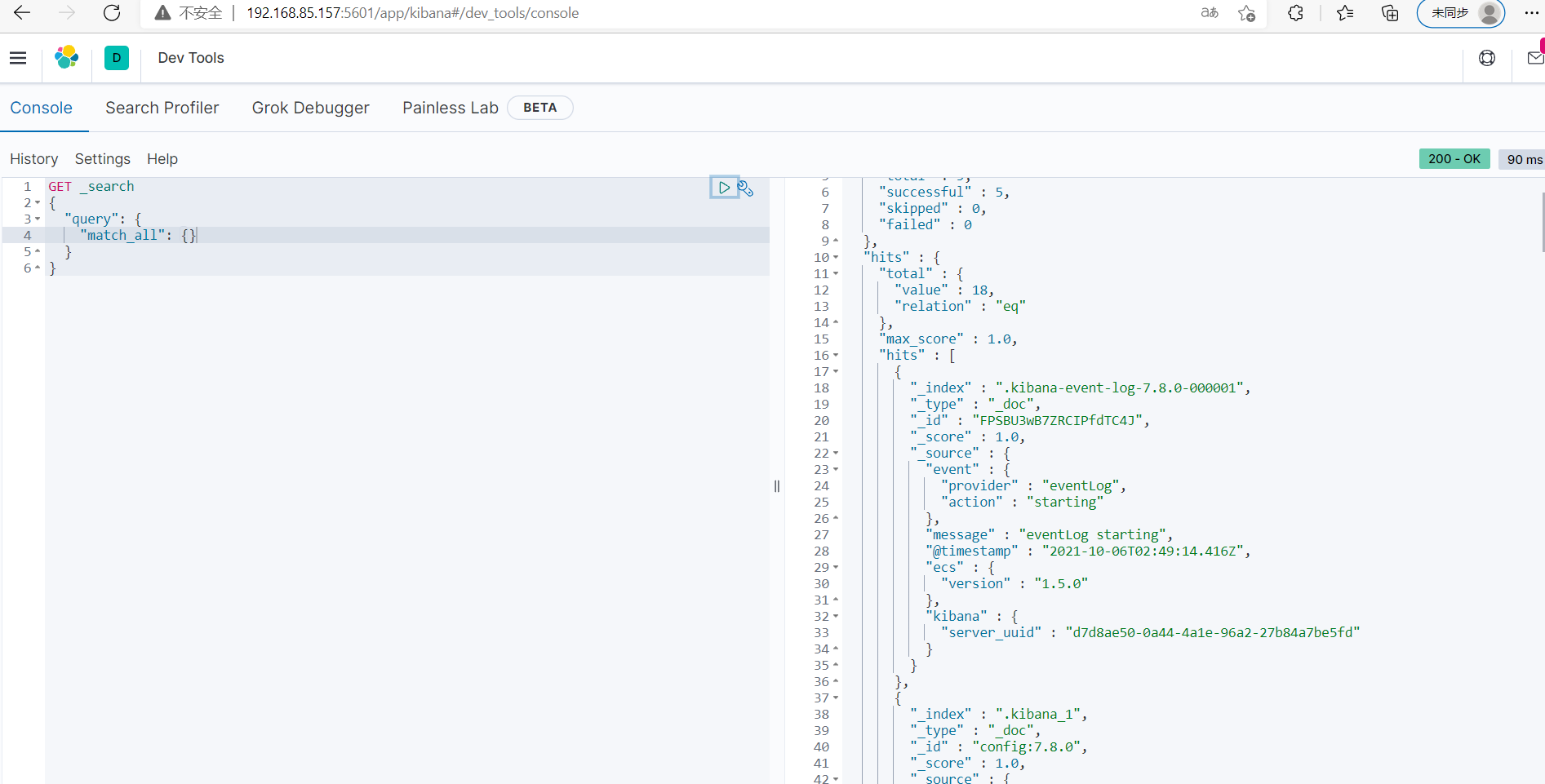This screenshot has width=1545, height=784.
Task: Click the browser address bar URL
Action: 412,13
